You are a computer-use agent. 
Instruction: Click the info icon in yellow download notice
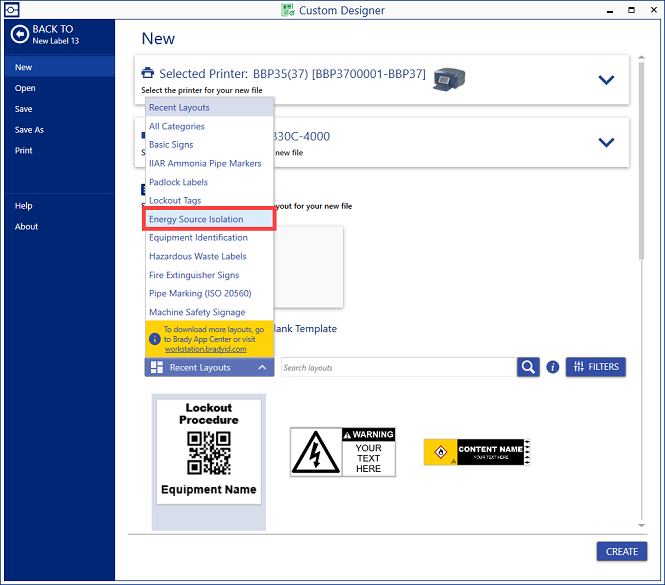point(154,339)
